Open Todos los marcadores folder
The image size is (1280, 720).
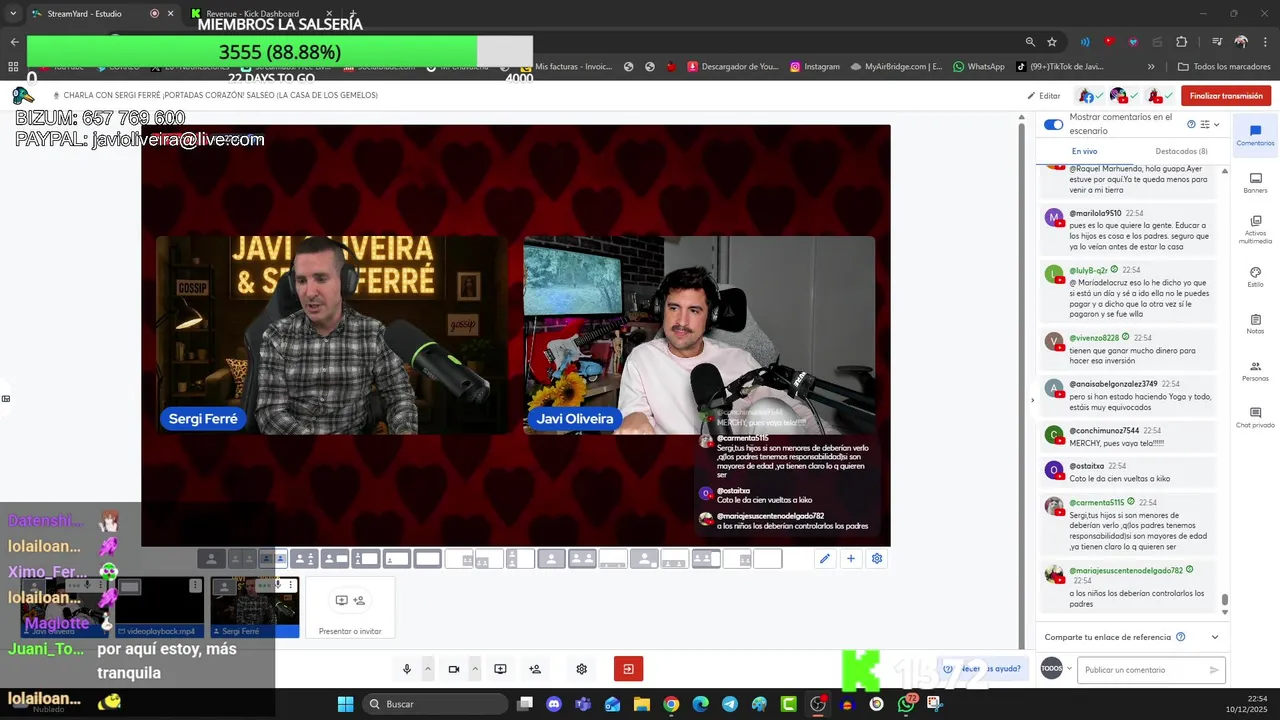[x=1224, y=66]
